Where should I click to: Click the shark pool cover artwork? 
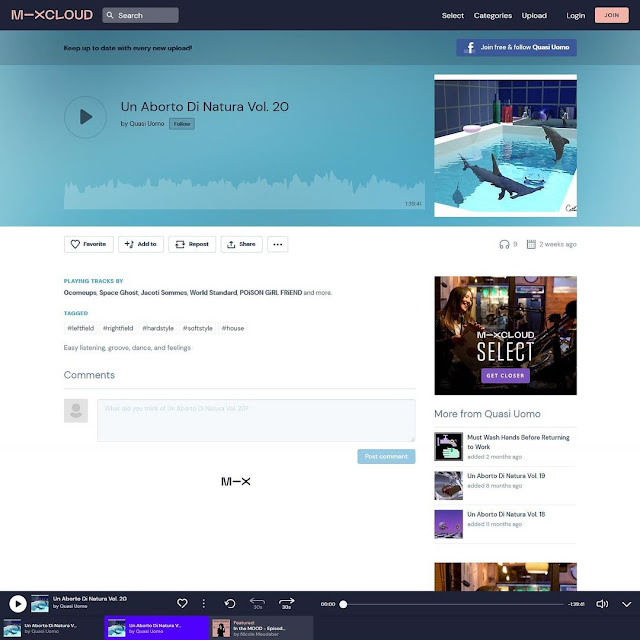505,146
